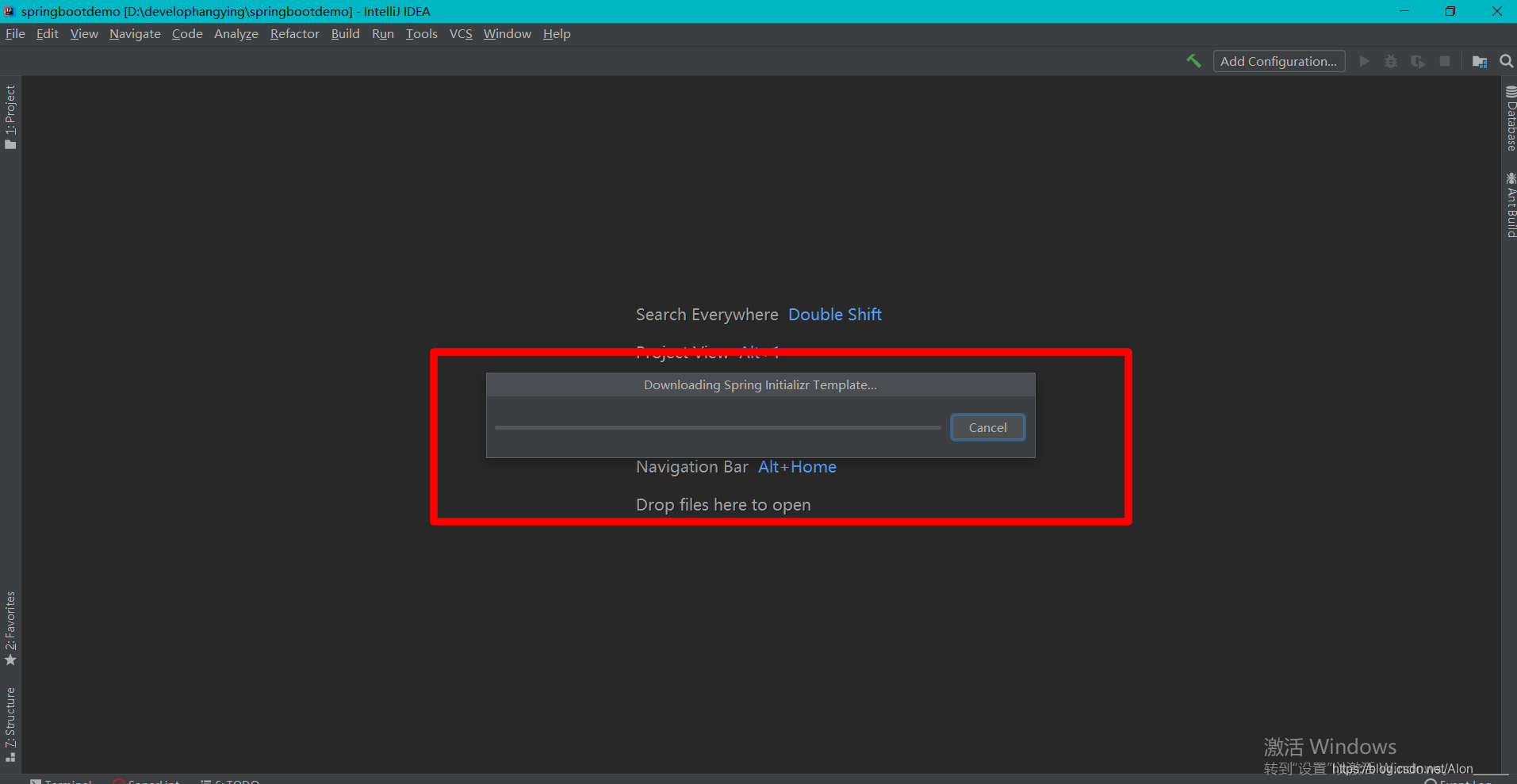Screen dimensions: 1517x784
Task: Open Project Structure folder icon
Action: 1480,61
